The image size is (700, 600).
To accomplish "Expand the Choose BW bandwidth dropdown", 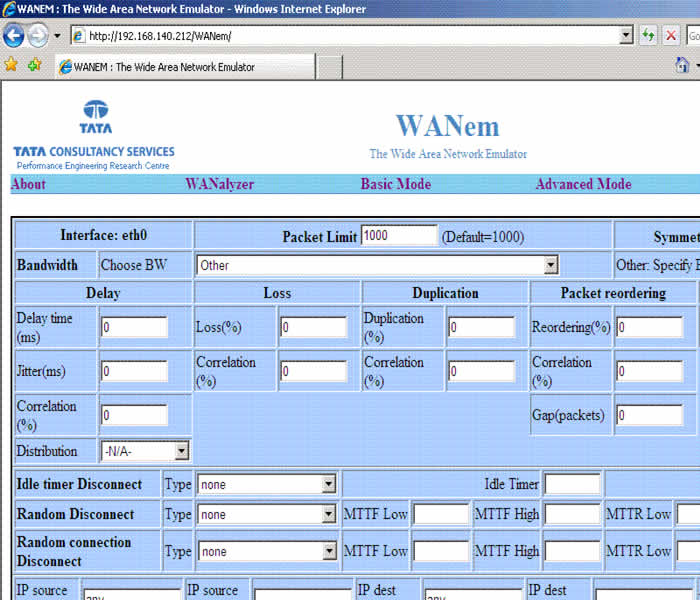I will pos(550,265).
